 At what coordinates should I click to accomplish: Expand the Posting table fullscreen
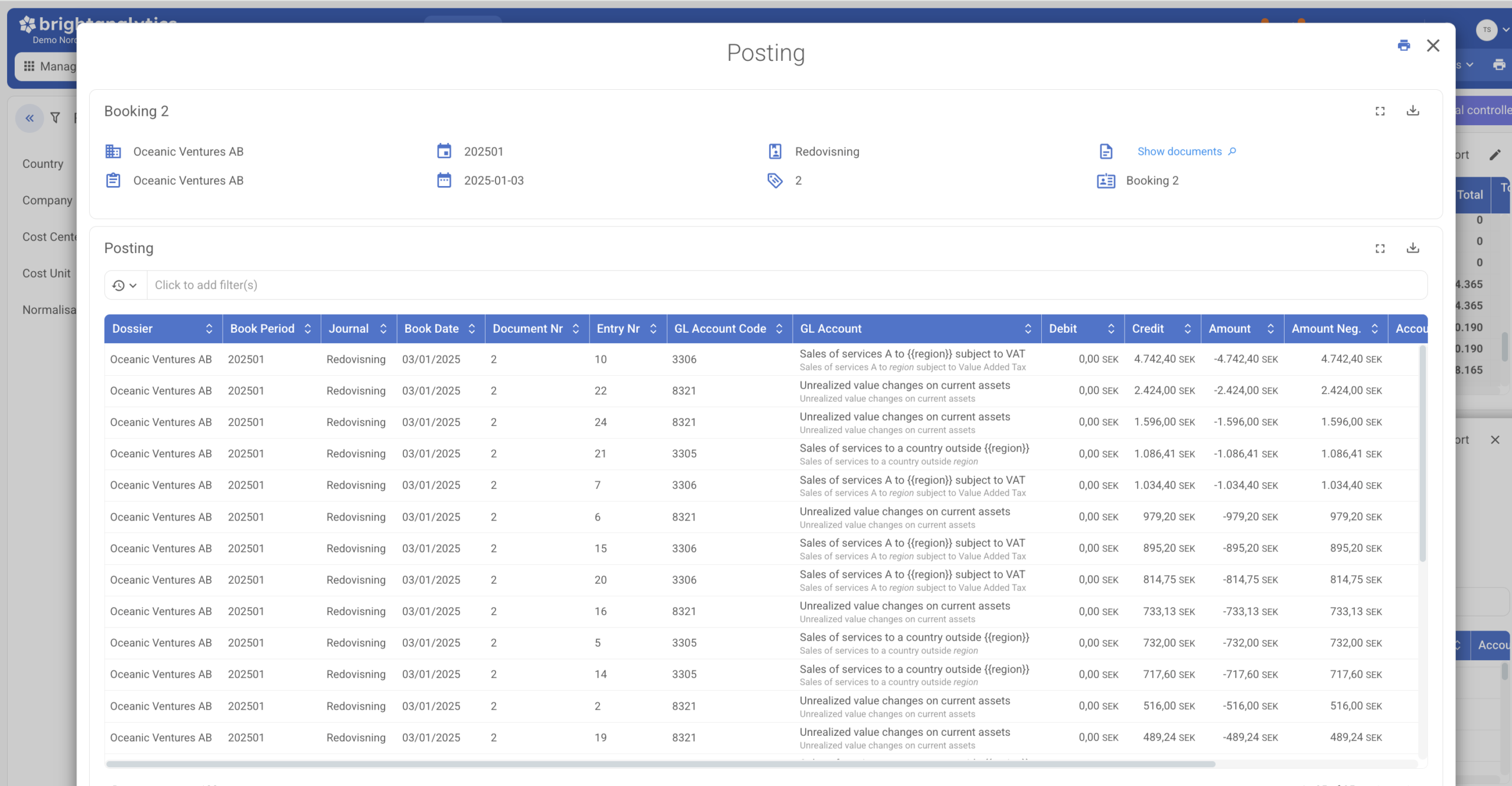click(1380, 249)
